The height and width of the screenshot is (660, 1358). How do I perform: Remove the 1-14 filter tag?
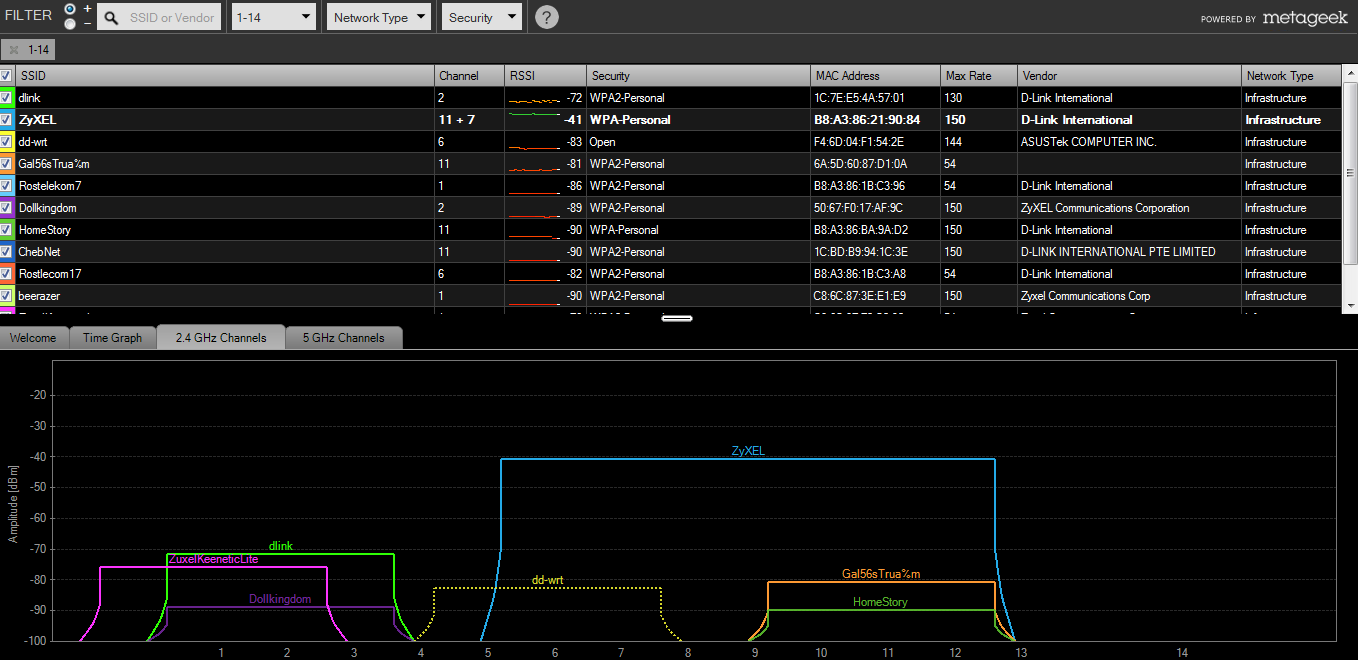tap(14, 49)
